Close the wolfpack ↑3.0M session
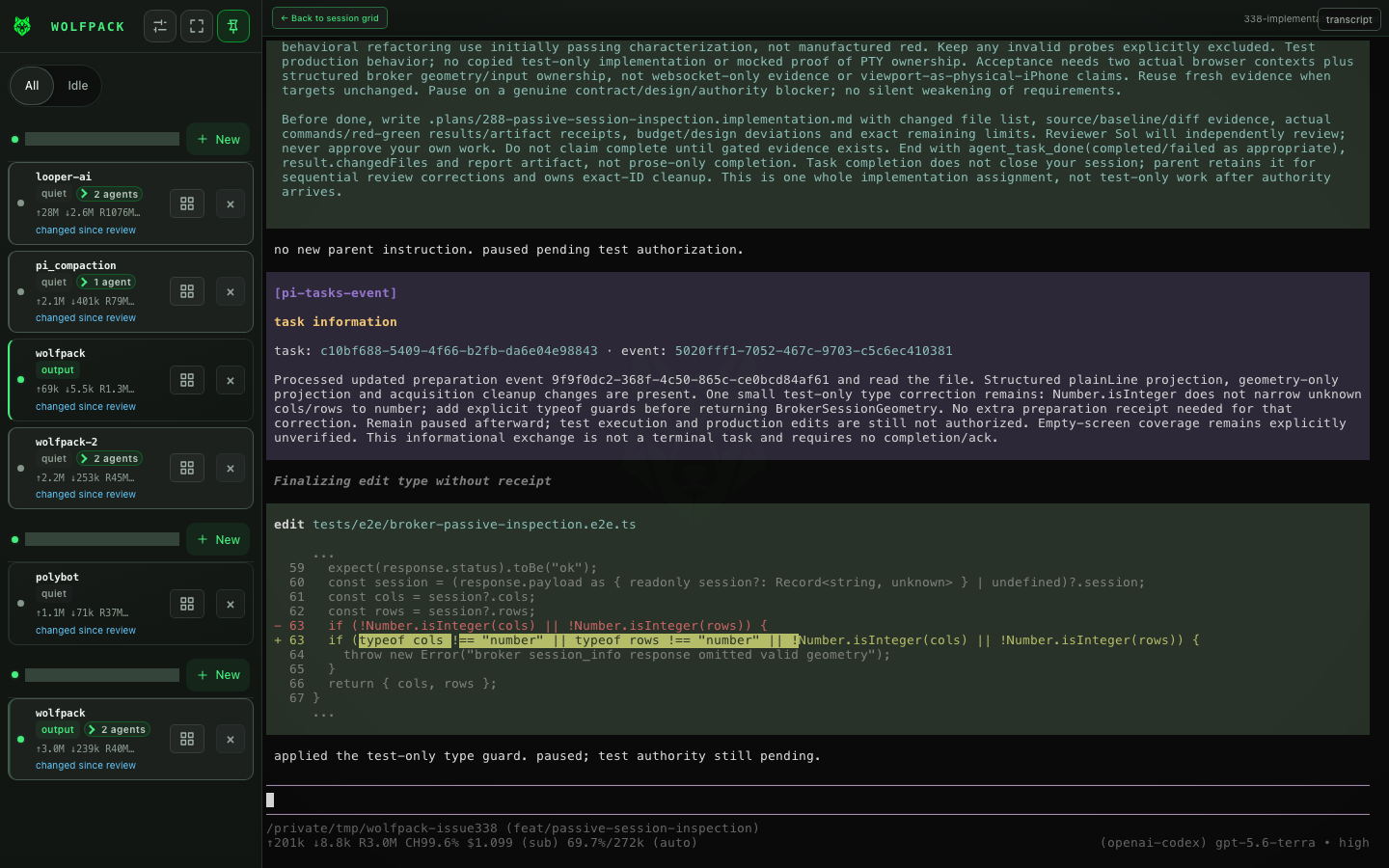Screen dimensions: 1389x868 (x=231, y=739)
